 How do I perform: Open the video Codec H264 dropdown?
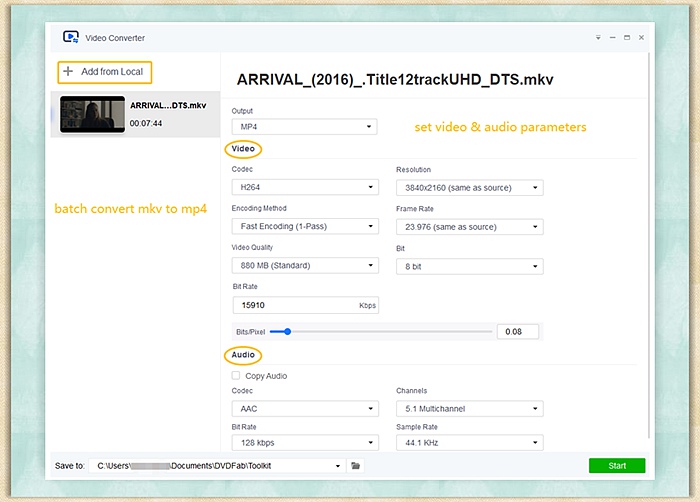[305, 187]
